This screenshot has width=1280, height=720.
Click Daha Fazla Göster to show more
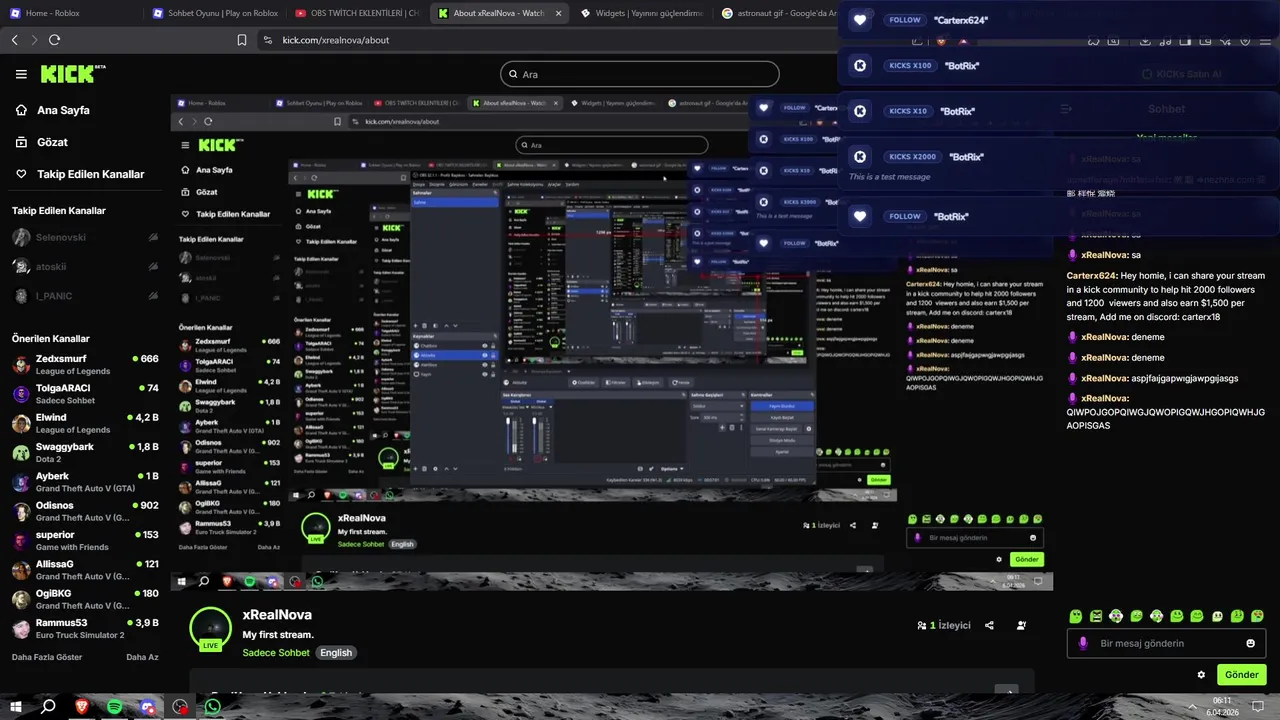pyautogui.click(x=47, y=657)
